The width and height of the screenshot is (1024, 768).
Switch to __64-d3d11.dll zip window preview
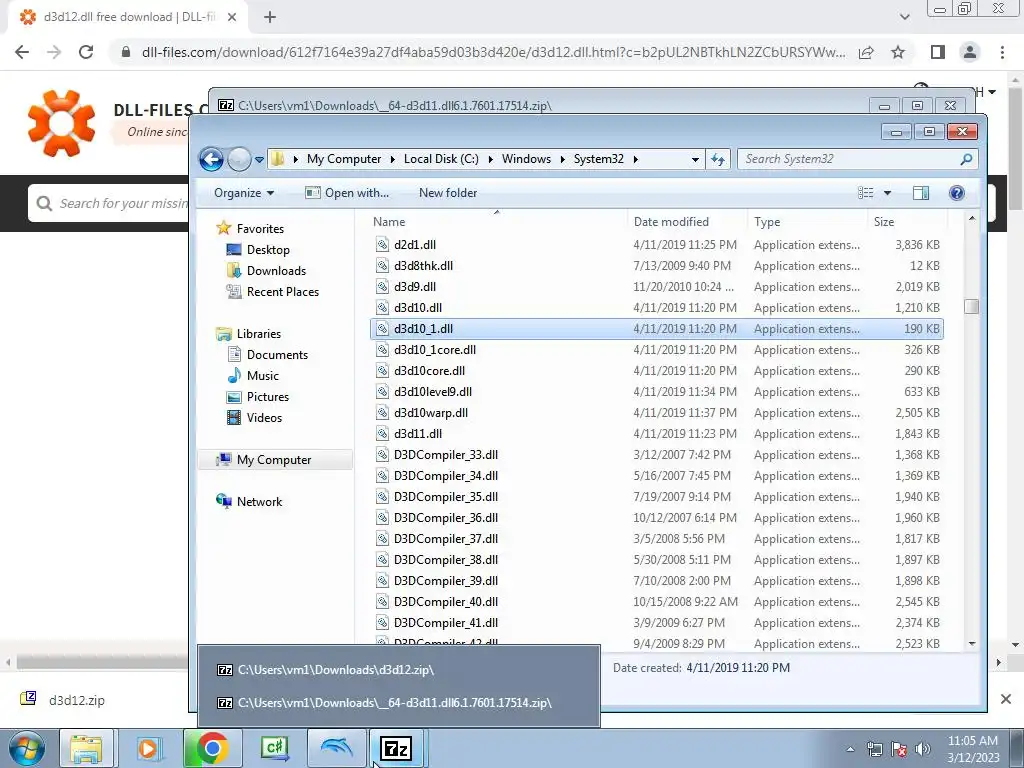pyautogui.click(x=398, y=703)
